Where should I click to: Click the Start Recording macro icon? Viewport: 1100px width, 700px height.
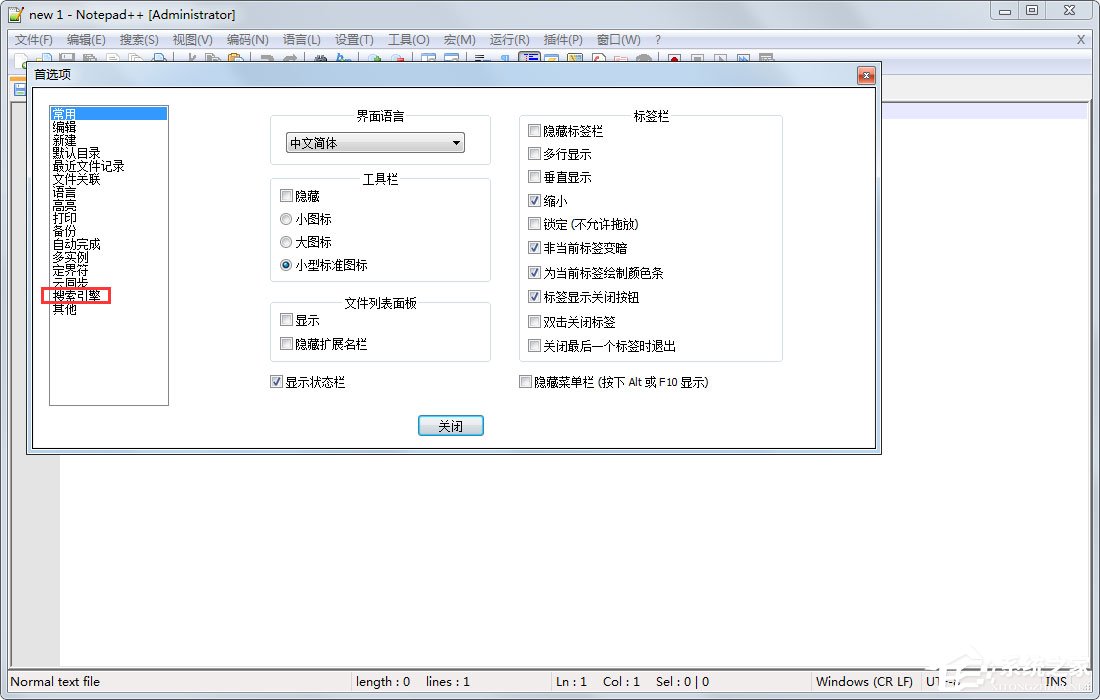coord(673,60)
